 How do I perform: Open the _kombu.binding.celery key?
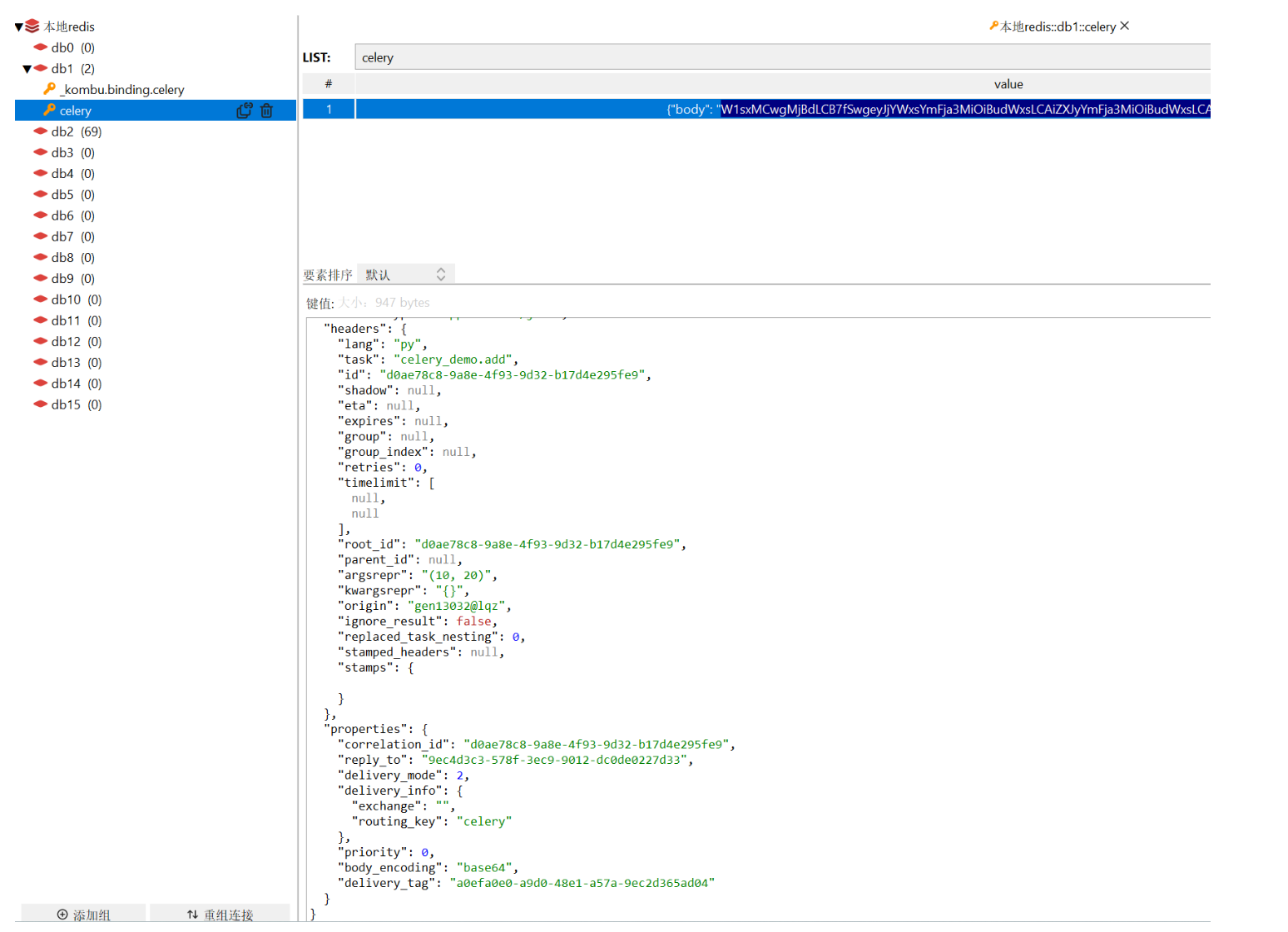coord(122,89)
